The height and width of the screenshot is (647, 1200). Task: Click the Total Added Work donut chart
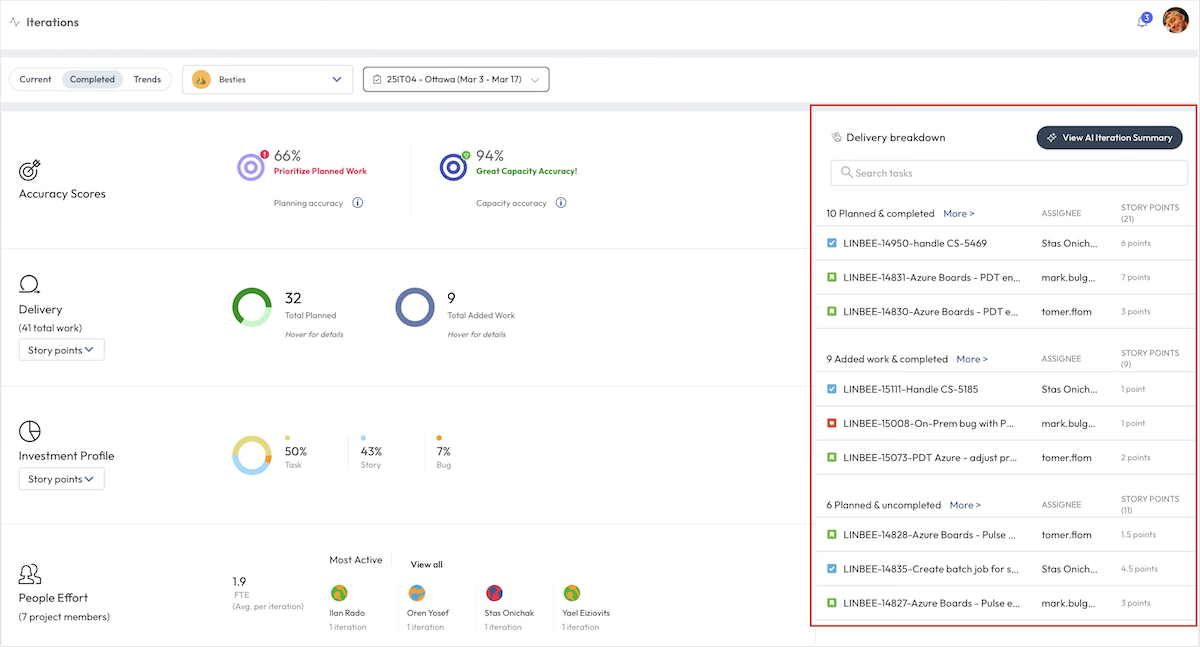pos(414,308)
